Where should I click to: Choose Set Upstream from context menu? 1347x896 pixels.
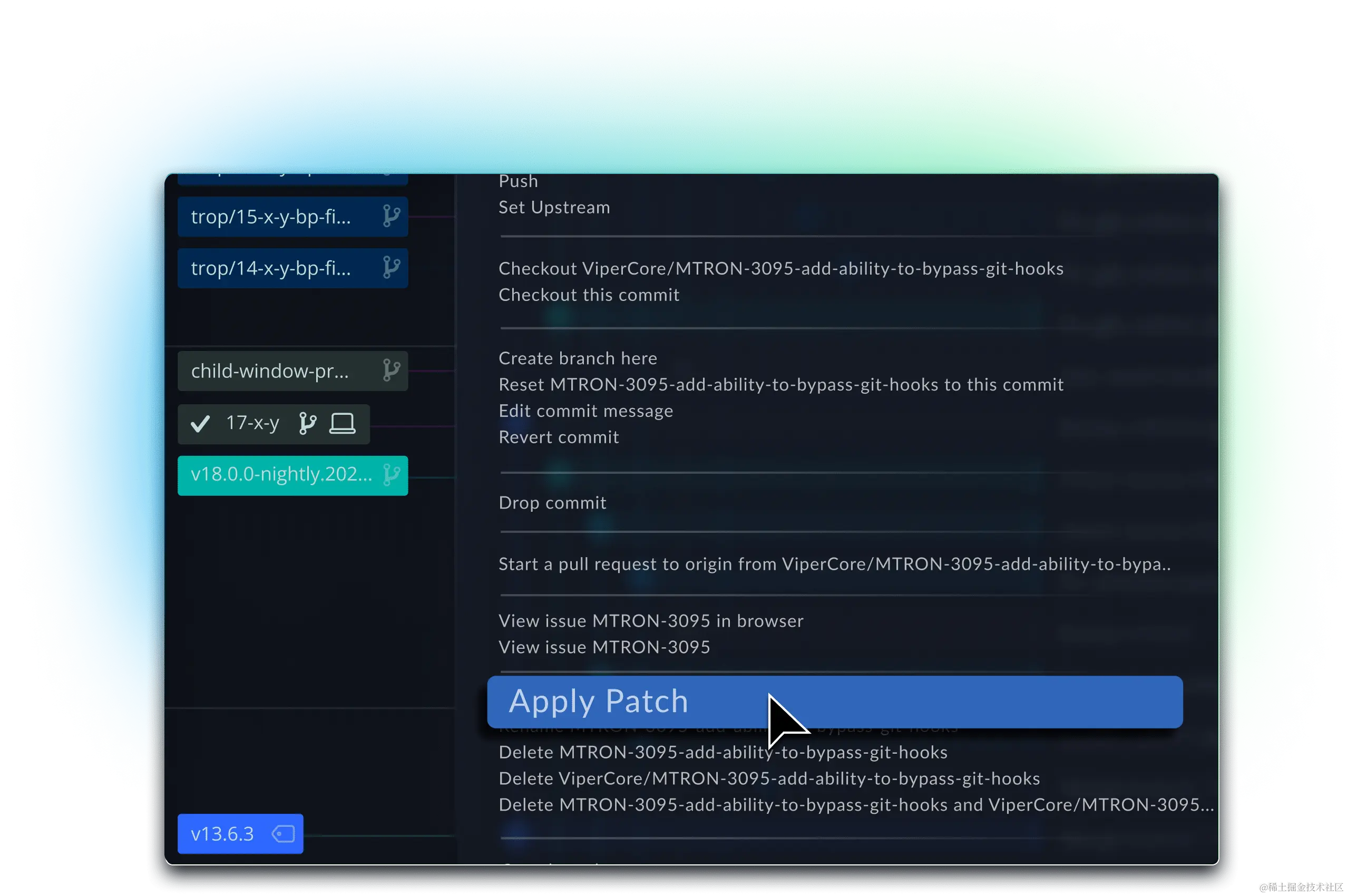(x=553, y=208)
